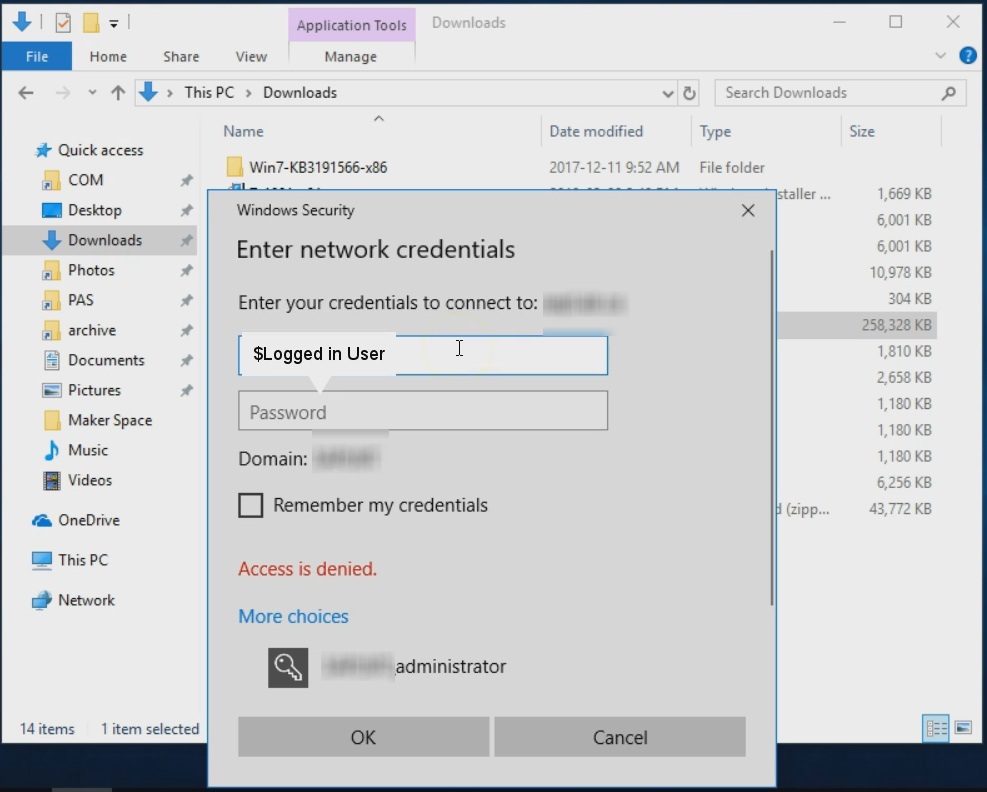Show More choices for sign-in options
The width and height of the screenshot is (987, 792).
point(293,616)
